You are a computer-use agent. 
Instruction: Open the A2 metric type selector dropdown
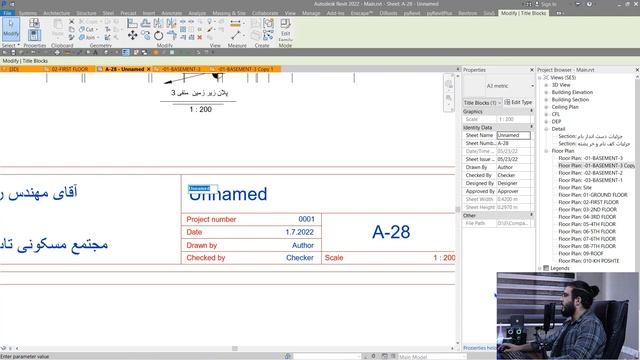pyautogui.click(x=532, y=86)
